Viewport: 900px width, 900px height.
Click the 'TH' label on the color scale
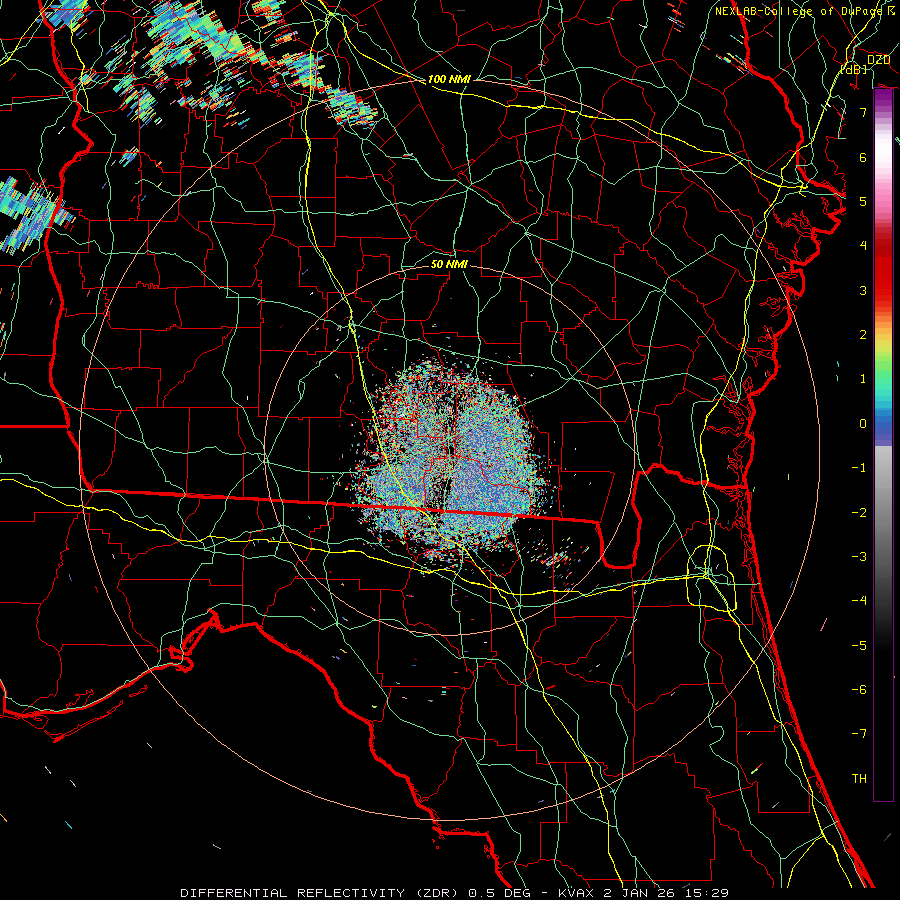point(859,779)
